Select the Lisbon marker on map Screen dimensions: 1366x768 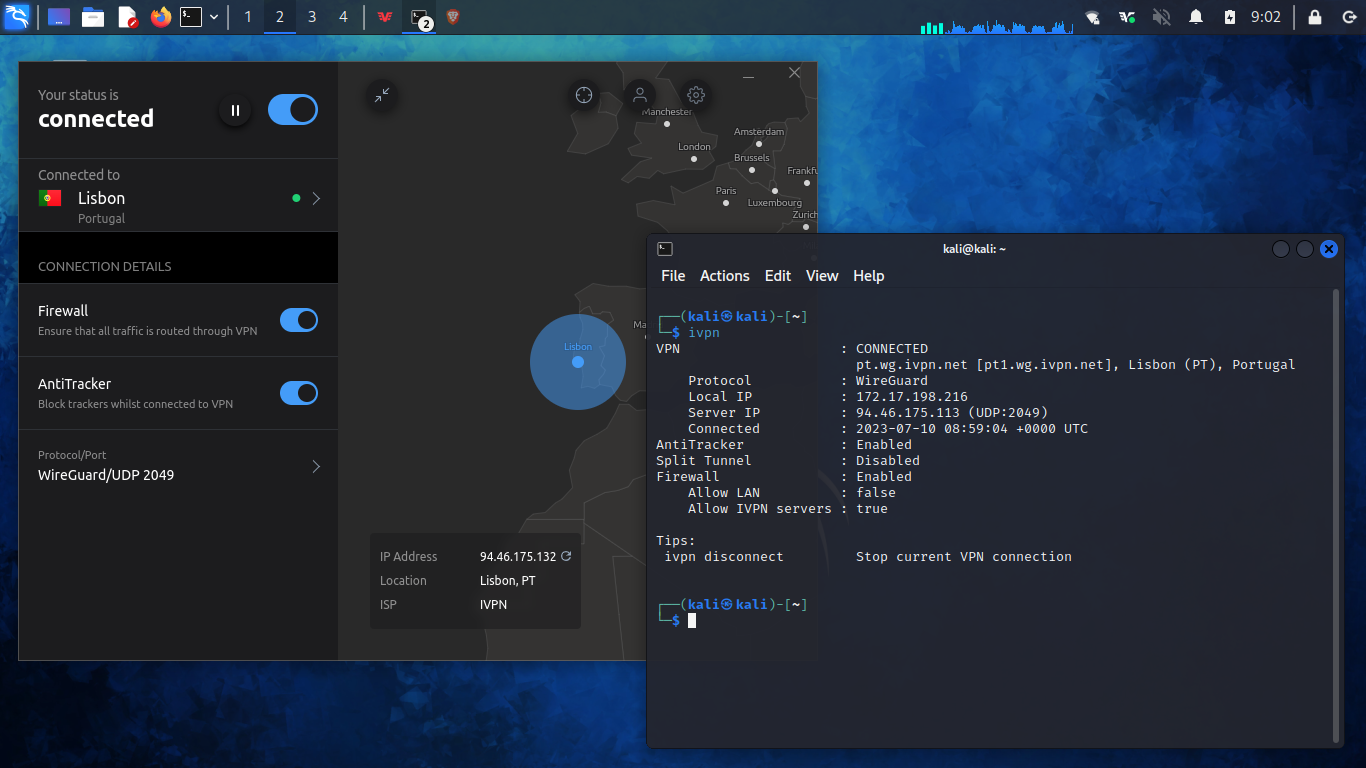(578, 362)
